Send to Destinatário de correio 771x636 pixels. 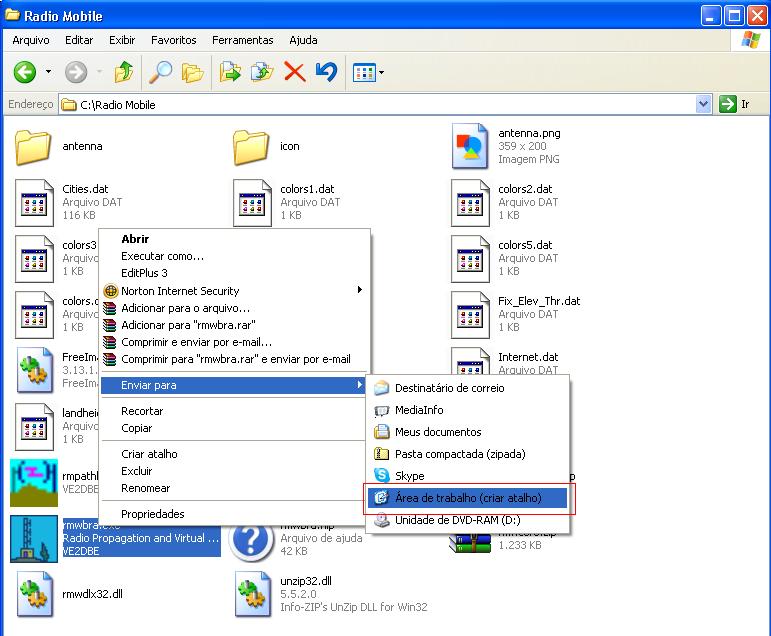[468, 388]
